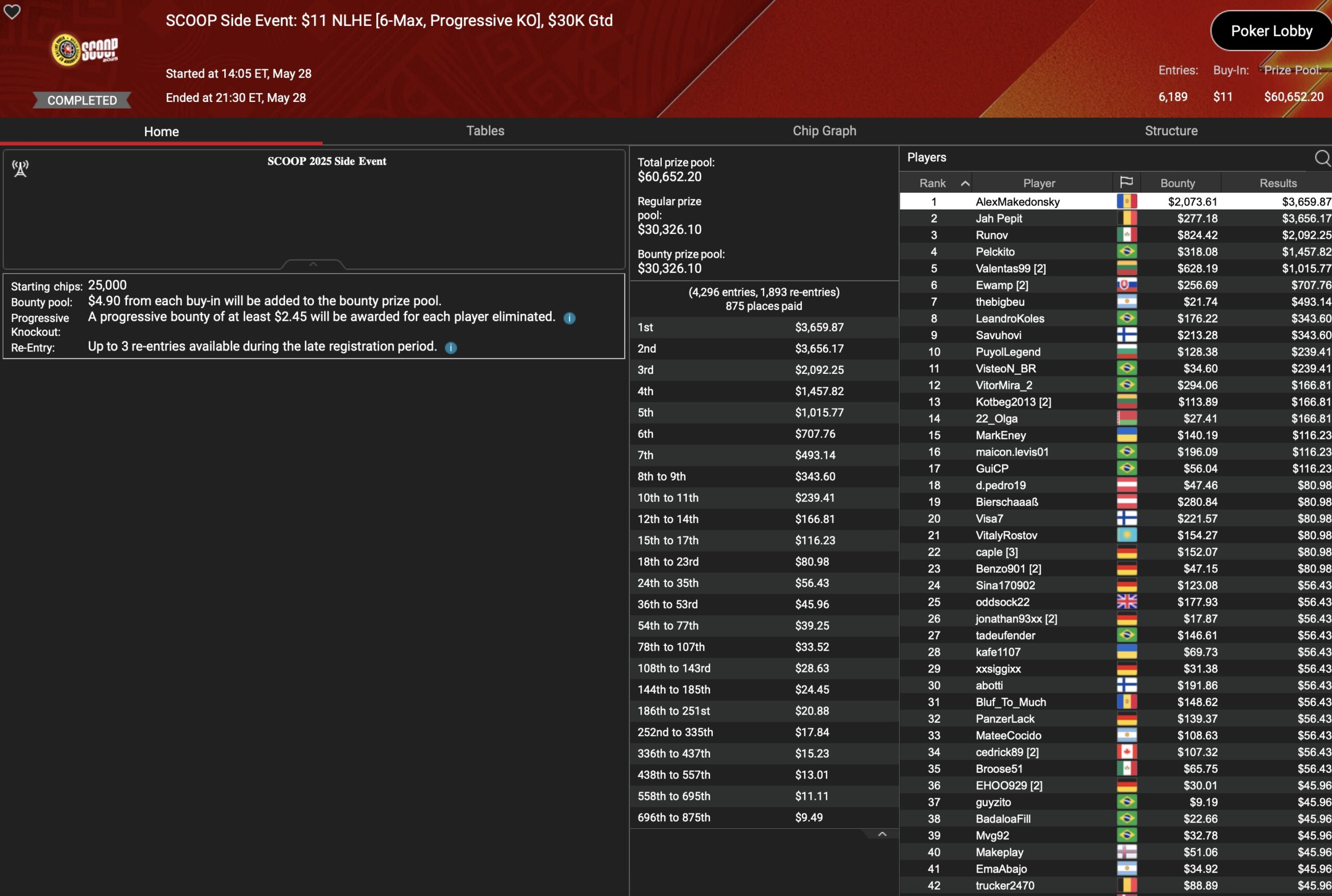1332x896 pixels.
Task: Open the Chip Graph tab
Action: click(x=824, y=131)
